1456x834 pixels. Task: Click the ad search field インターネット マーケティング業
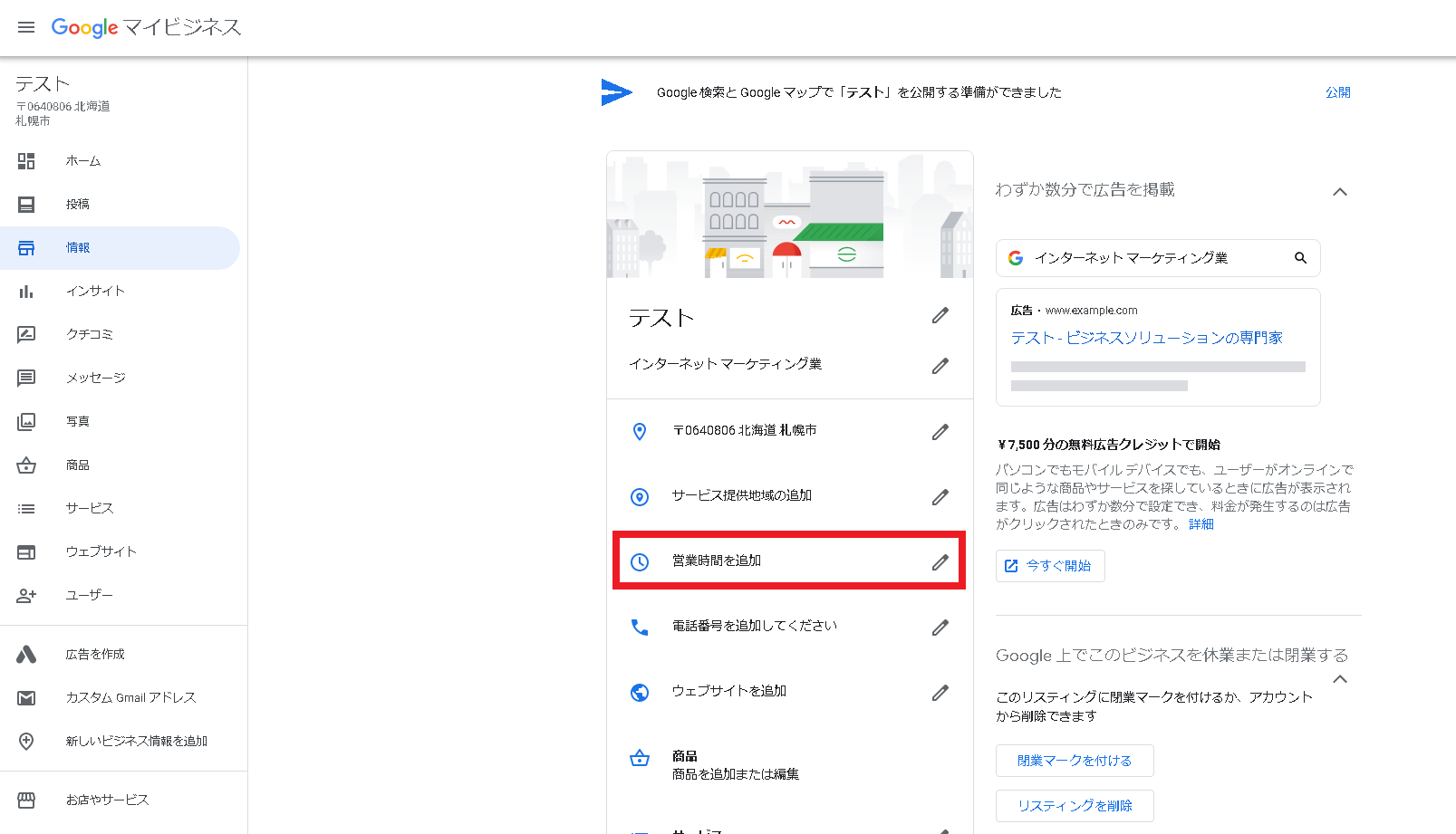coord(1158,258)
